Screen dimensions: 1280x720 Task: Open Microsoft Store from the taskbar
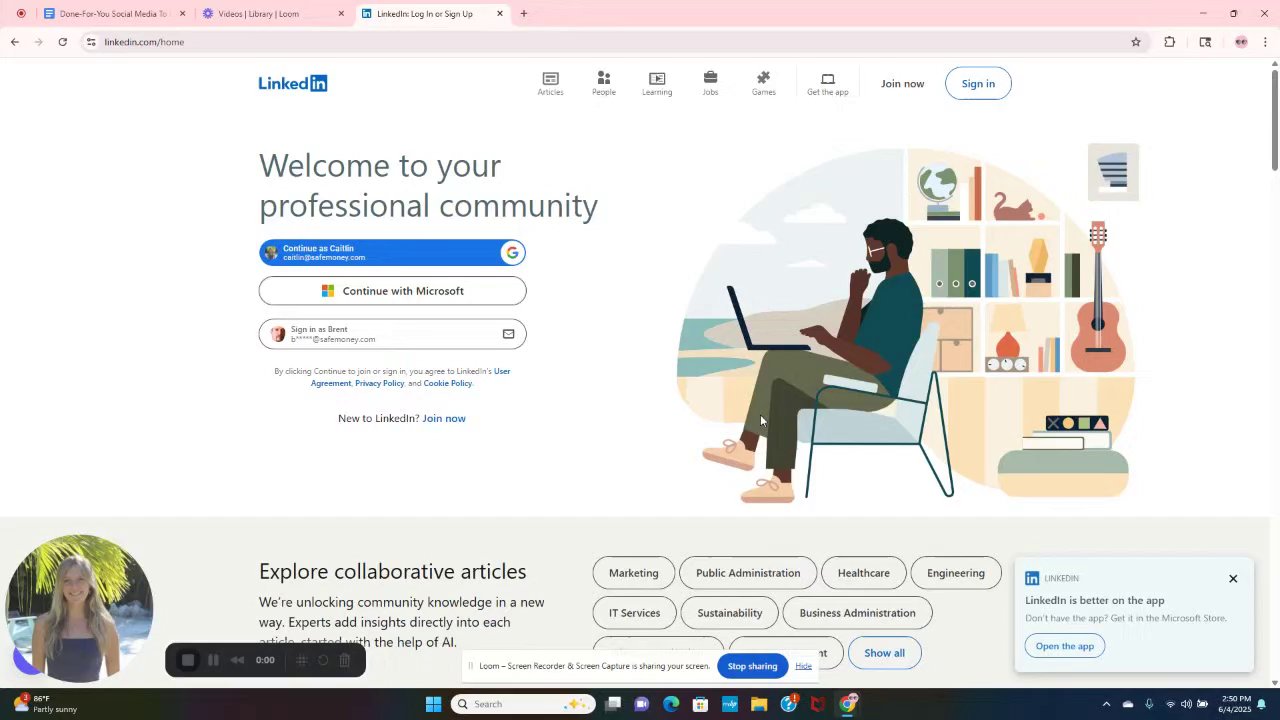[700, 704]
